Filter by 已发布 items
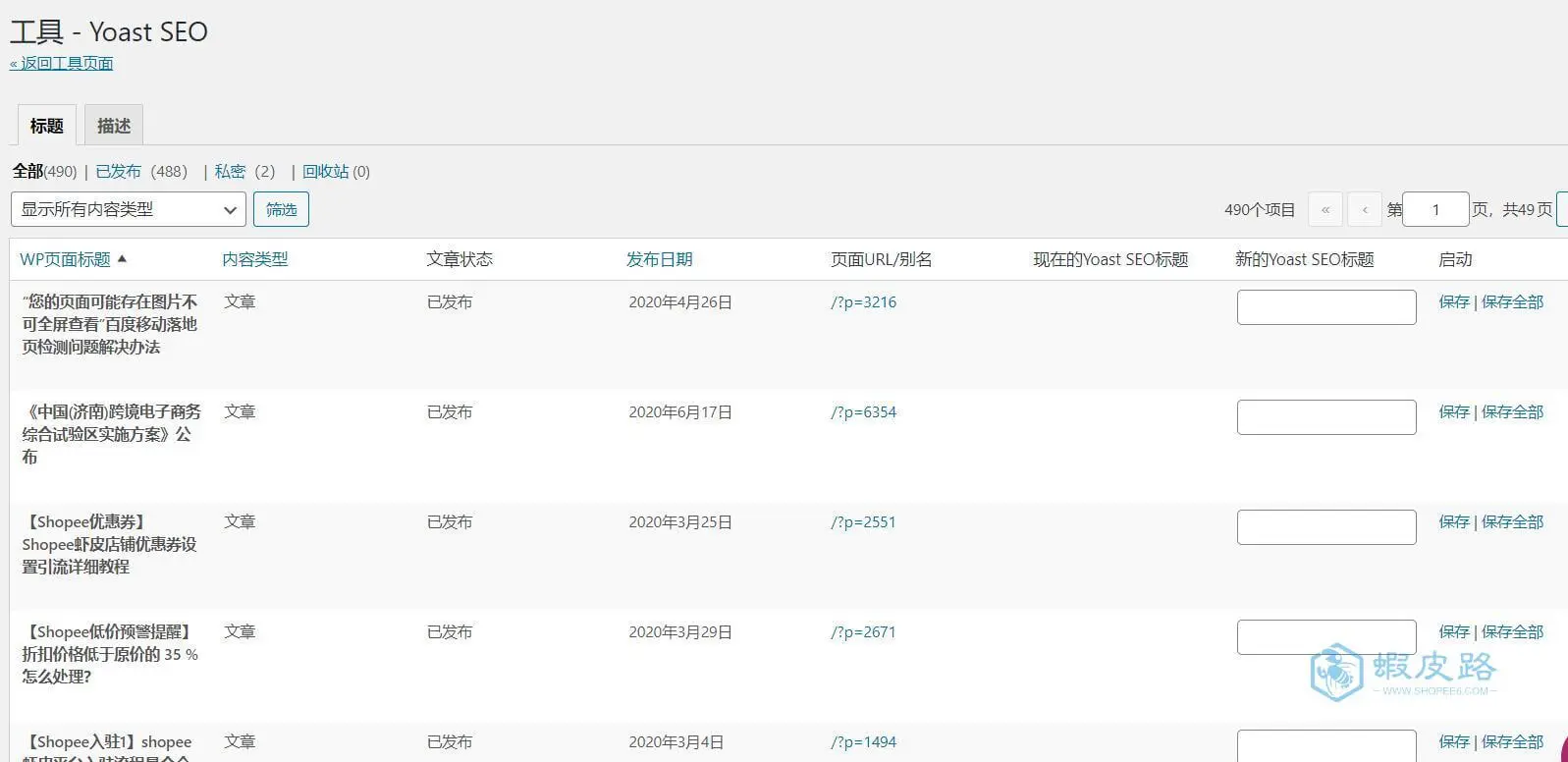1568x762 pixels. tap(118, 171)
